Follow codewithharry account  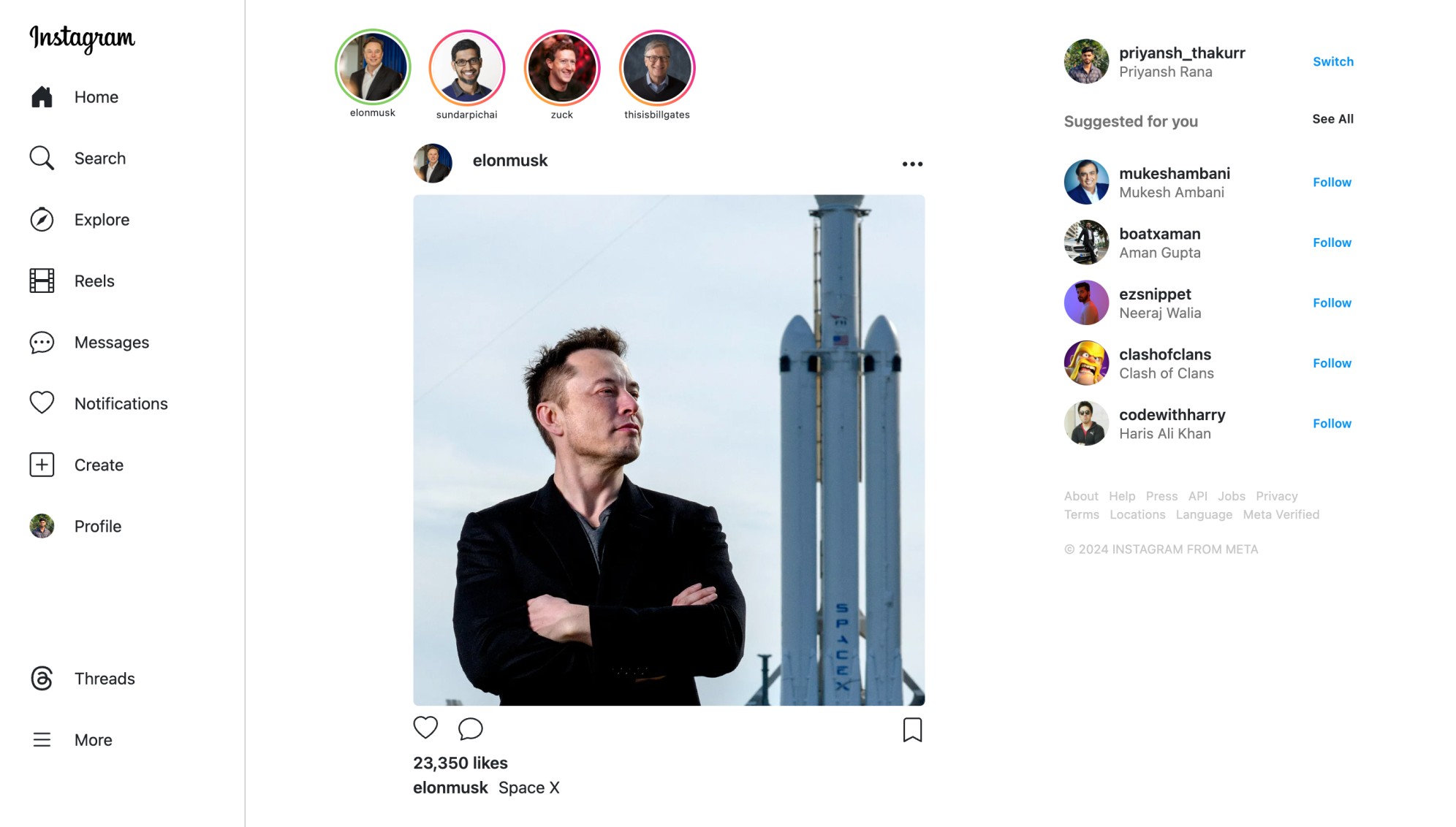coord(1332,423)
